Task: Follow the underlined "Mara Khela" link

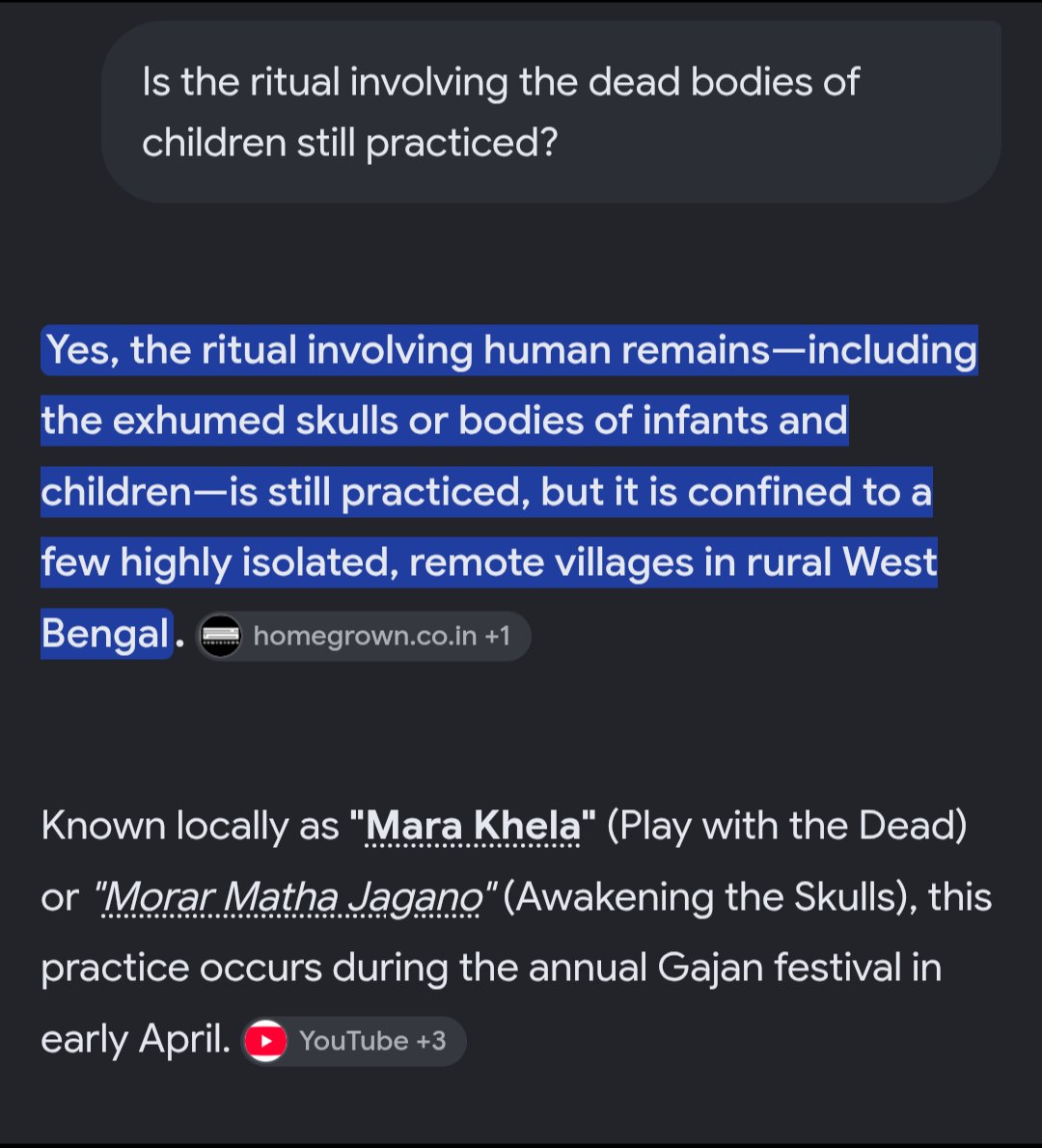Action: tap(473, 826)
